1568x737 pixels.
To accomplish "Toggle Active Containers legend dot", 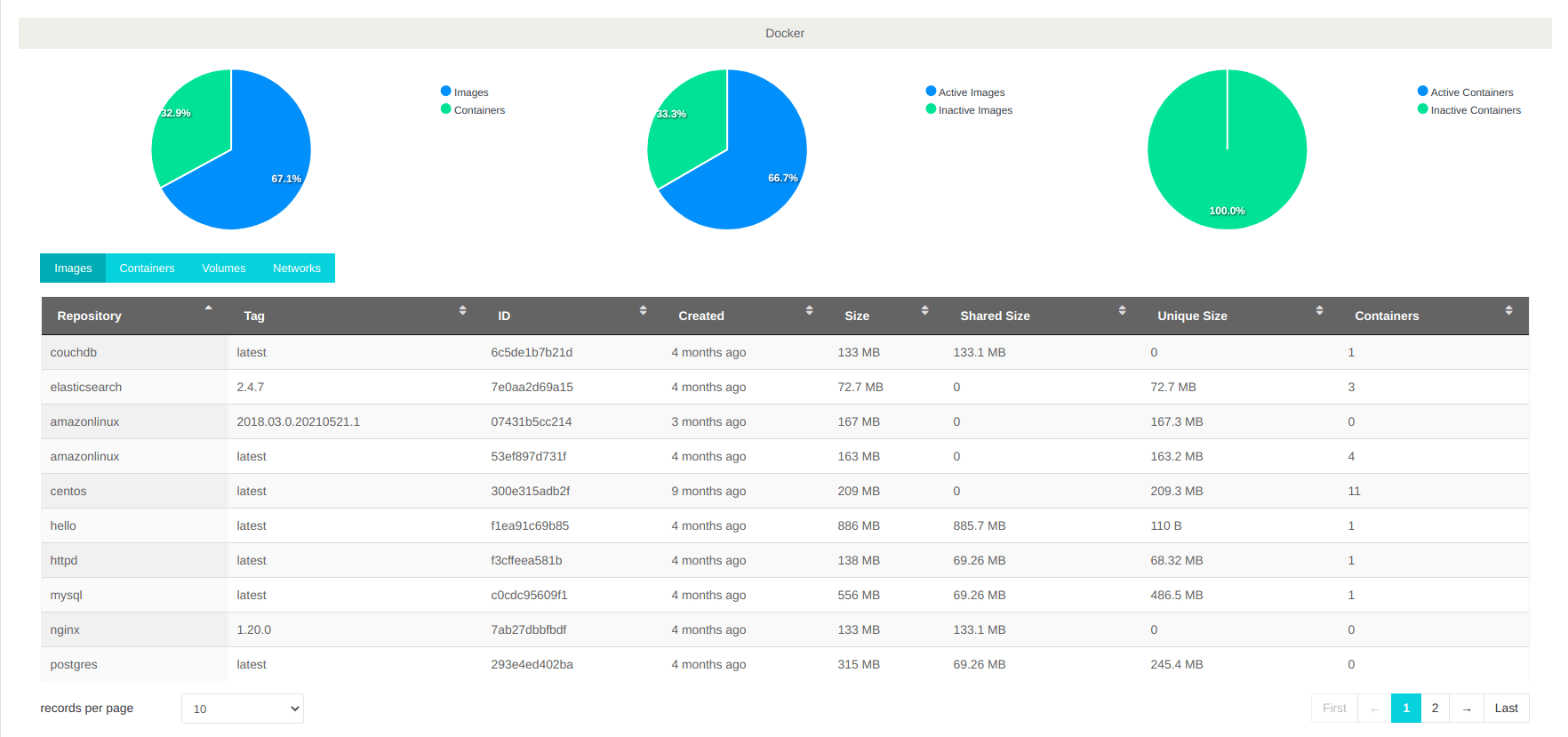I will (x=1422, y=91).
